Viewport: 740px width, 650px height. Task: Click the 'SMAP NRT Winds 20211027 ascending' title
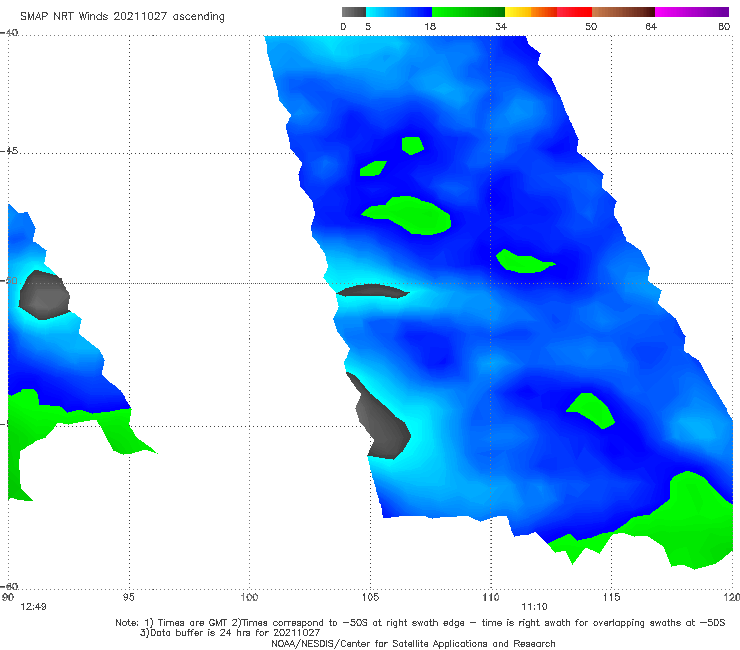pos(122,17)
